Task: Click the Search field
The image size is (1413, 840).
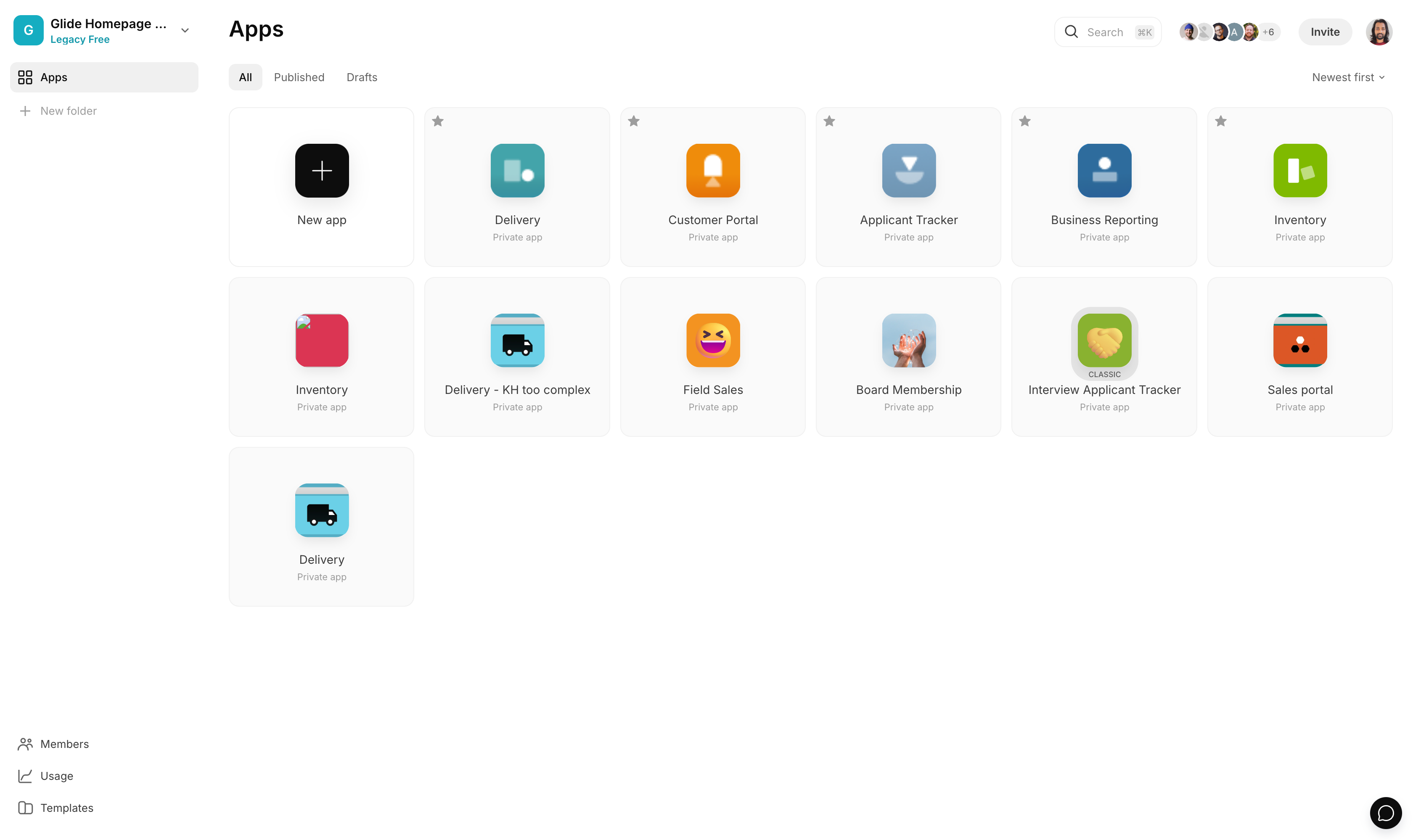Action: click(x=1107, y=32)
